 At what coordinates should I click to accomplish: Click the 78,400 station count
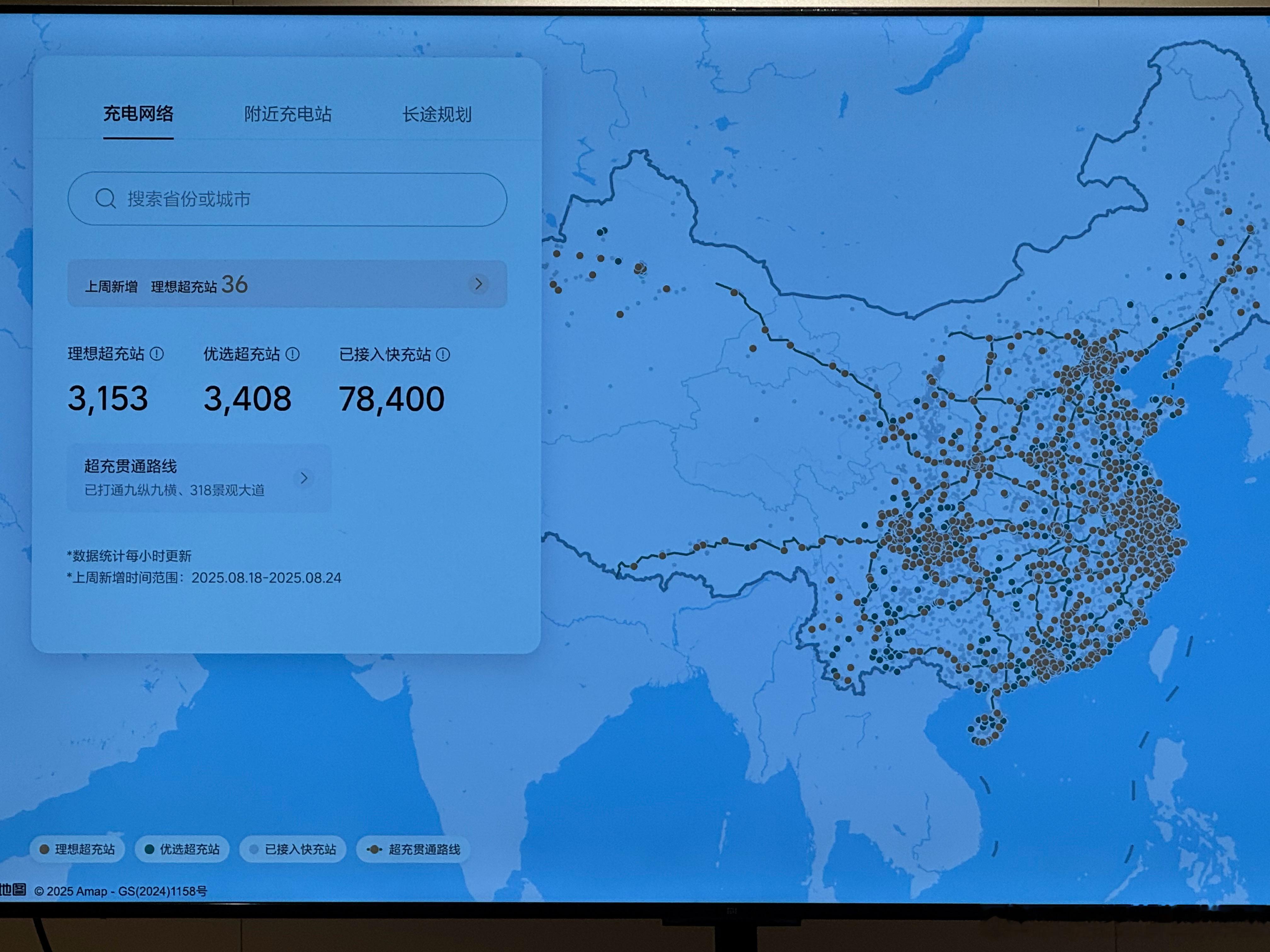coord(392,399)
